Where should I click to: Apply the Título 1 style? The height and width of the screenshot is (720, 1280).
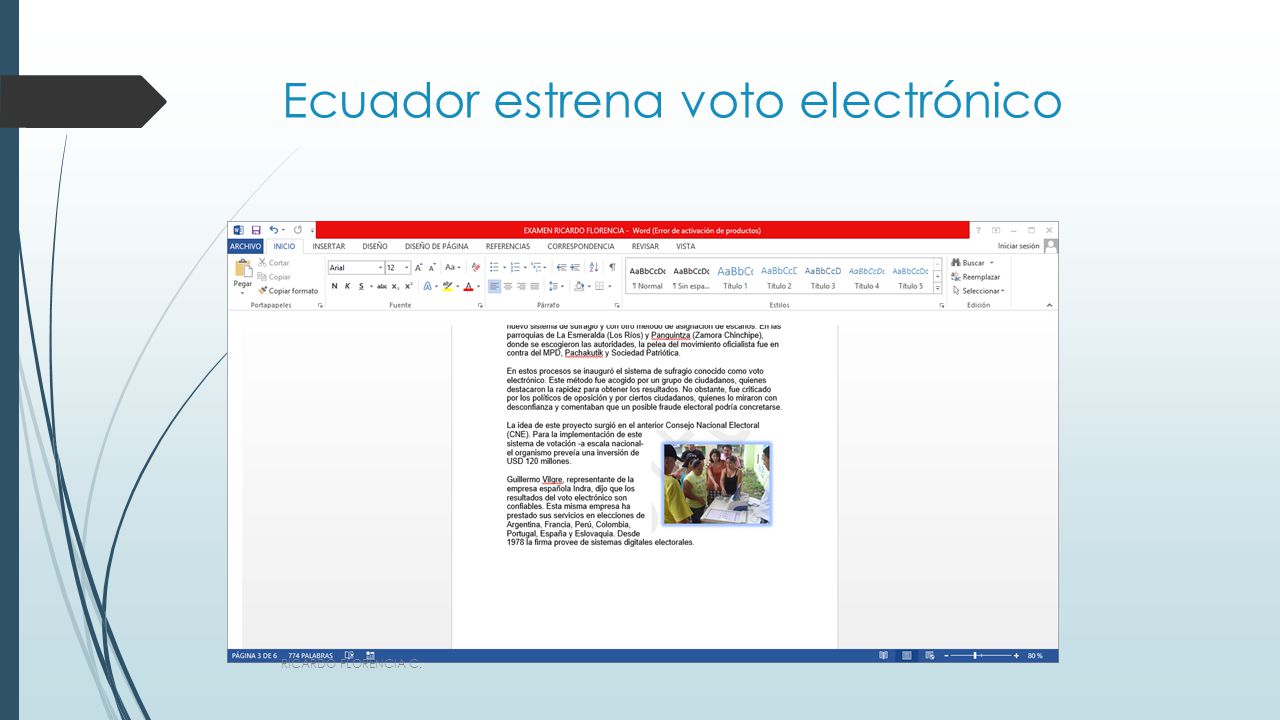pos(735,277)
